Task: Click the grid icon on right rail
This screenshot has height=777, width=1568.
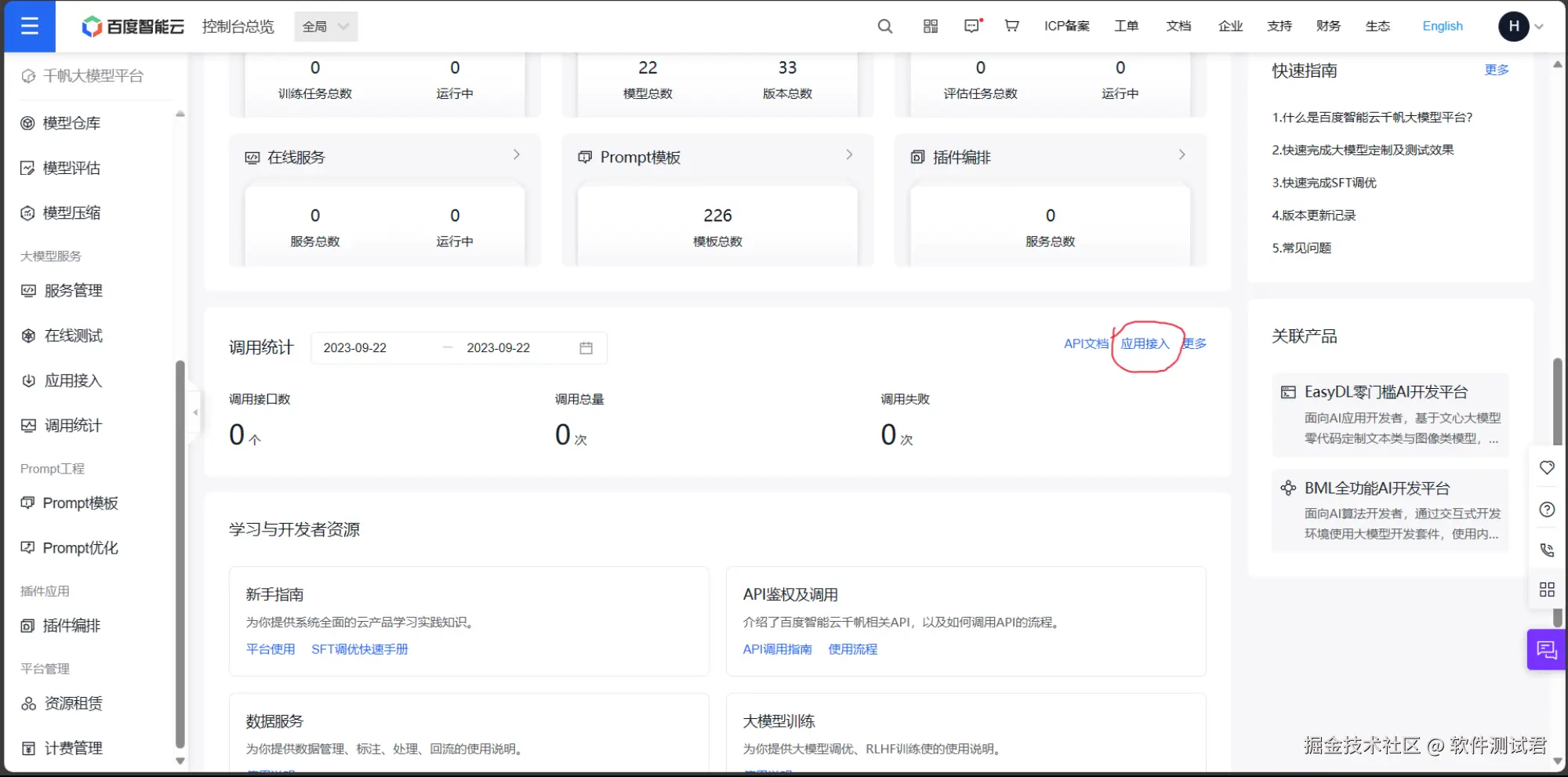Action: (x=1547, y=590)
